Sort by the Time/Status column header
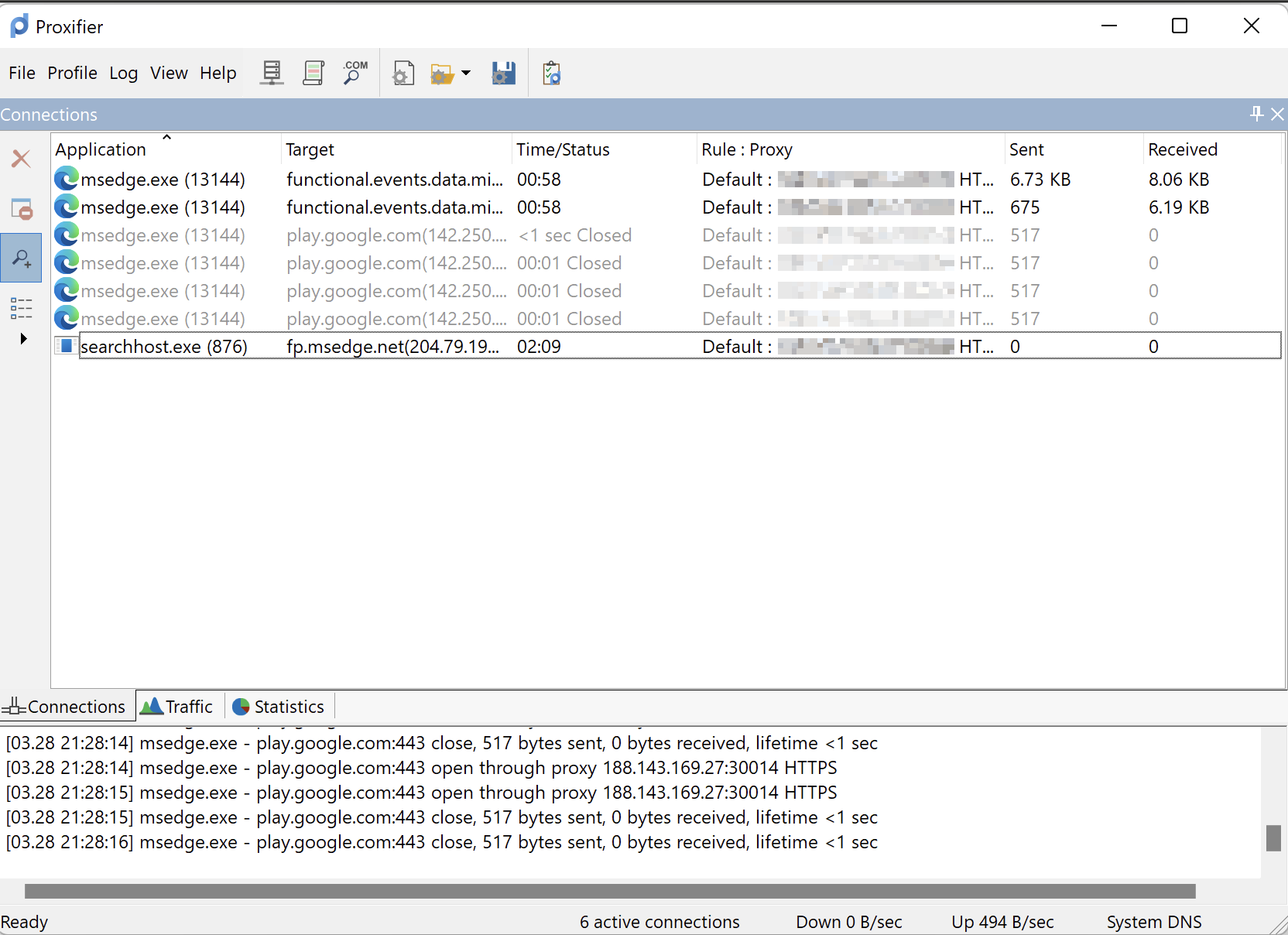The height and width of the screenshot is (935, 1288). point(605,149)
